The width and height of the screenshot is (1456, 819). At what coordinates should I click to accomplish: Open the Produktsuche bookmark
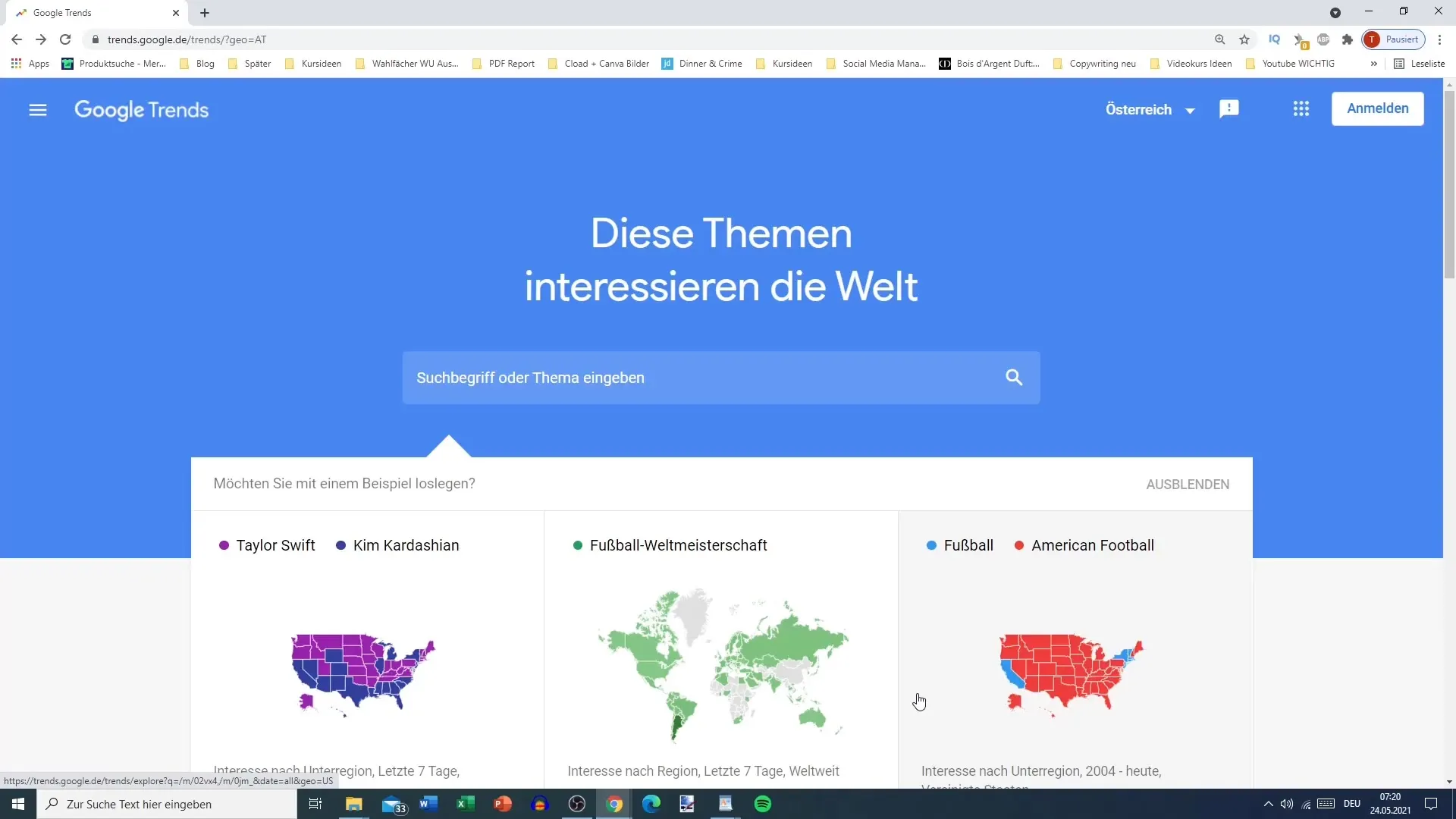point(114,64)
